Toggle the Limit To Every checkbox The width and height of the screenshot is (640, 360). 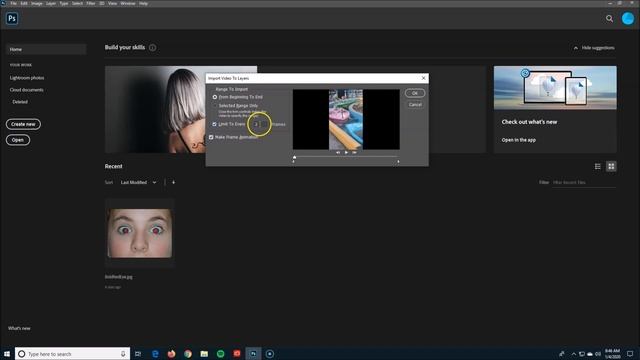coord(214,124)
